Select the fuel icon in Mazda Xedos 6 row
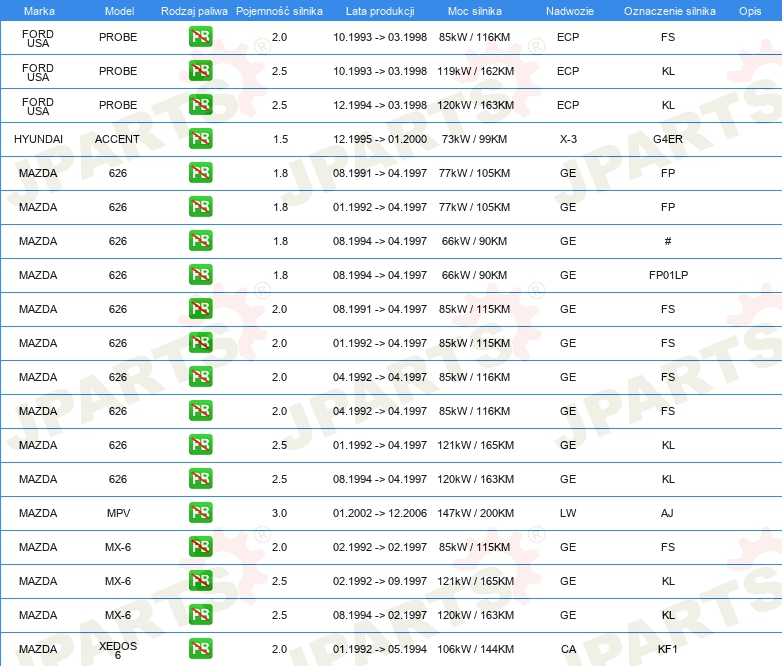782x666 pixels. tap(200, 649)
